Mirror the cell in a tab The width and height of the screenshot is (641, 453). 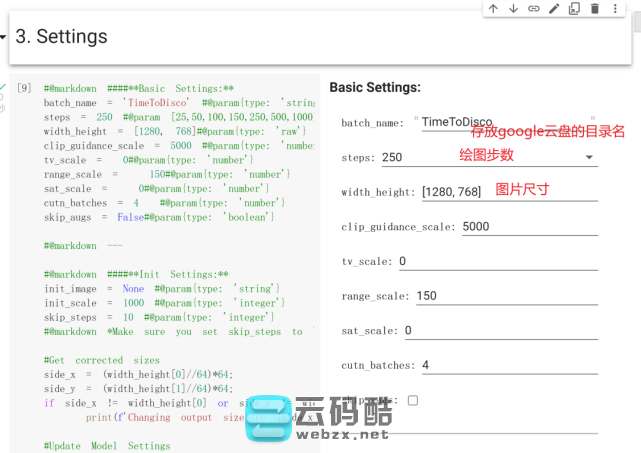pyautogui.click(x=574, y=9)
